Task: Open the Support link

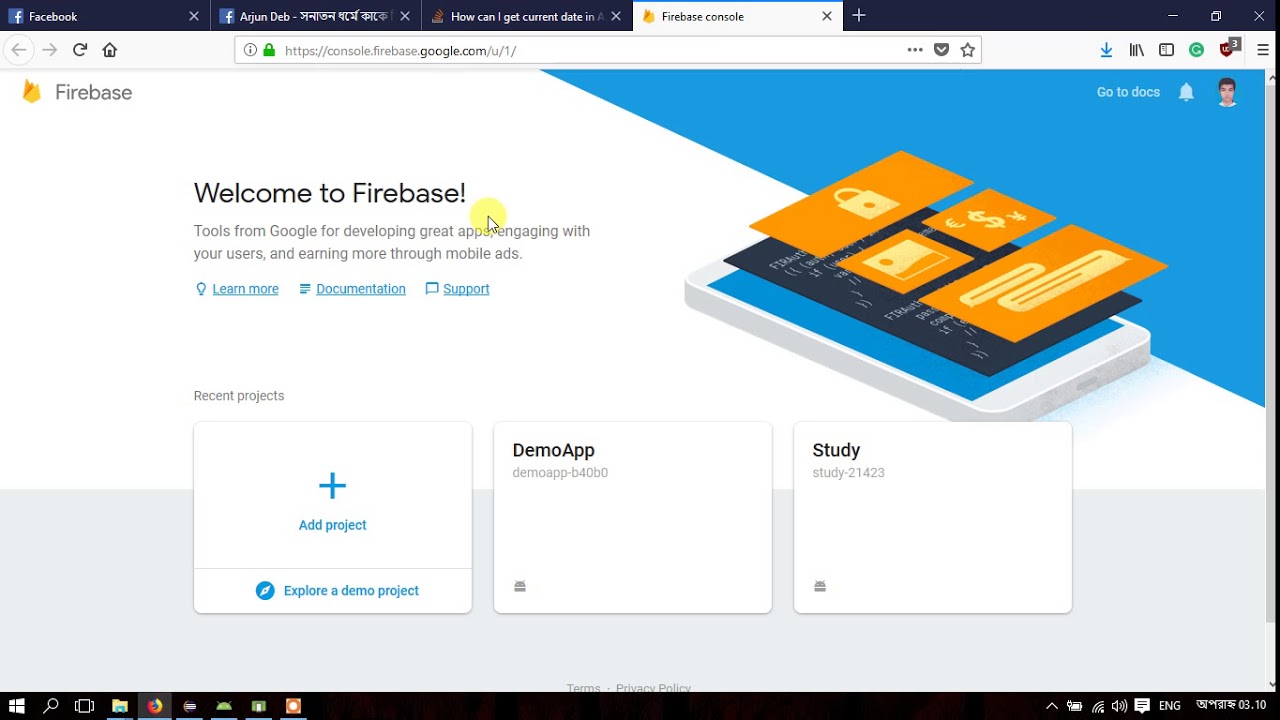Action: coord(466,289)
